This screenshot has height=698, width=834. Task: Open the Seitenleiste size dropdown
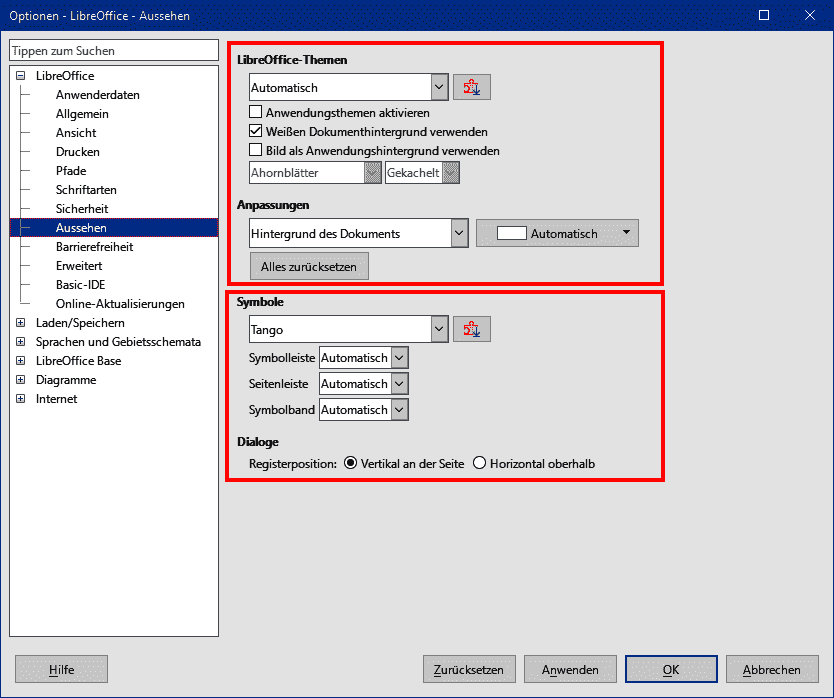click(364, 384)
